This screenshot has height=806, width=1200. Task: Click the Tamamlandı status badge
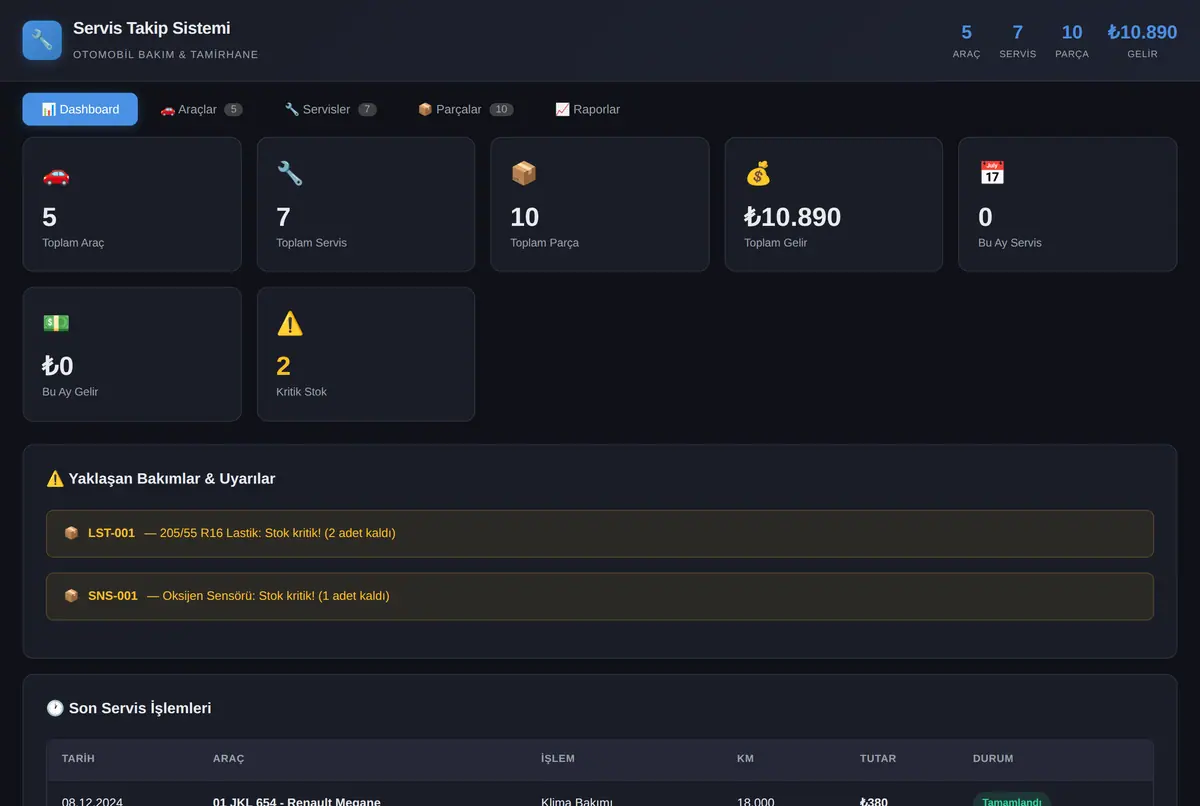1012,801
